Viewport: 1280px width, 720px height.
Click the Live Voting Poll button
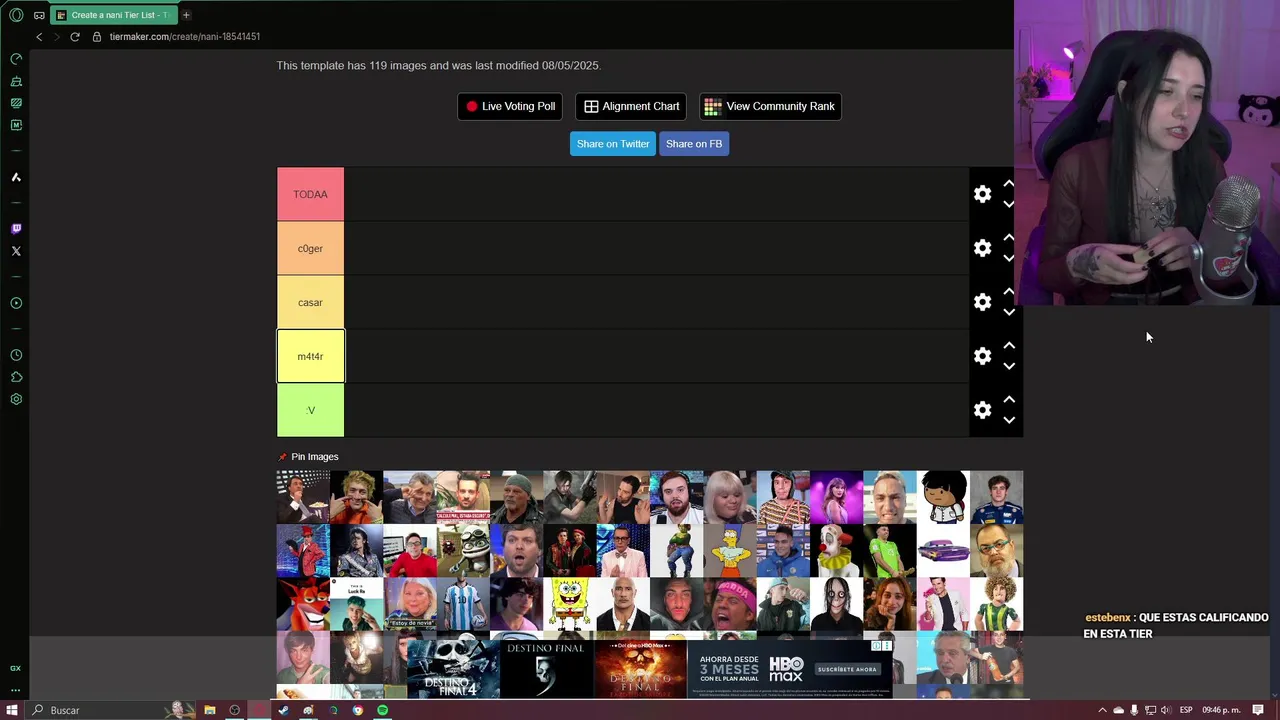pos(510,106)
